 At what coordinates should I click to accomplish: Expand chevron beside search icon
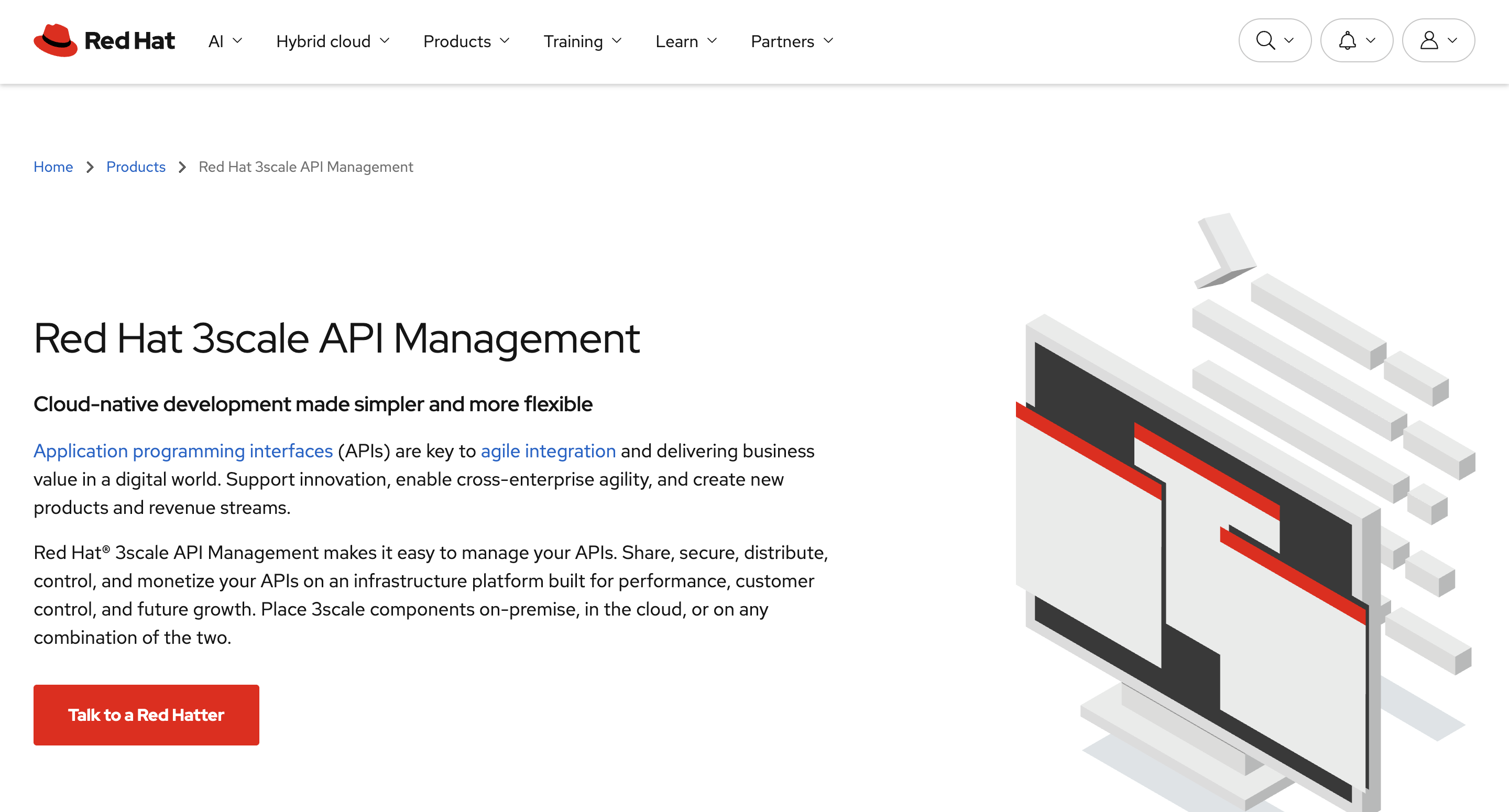pyautogui.click(x=1289, y=40)
